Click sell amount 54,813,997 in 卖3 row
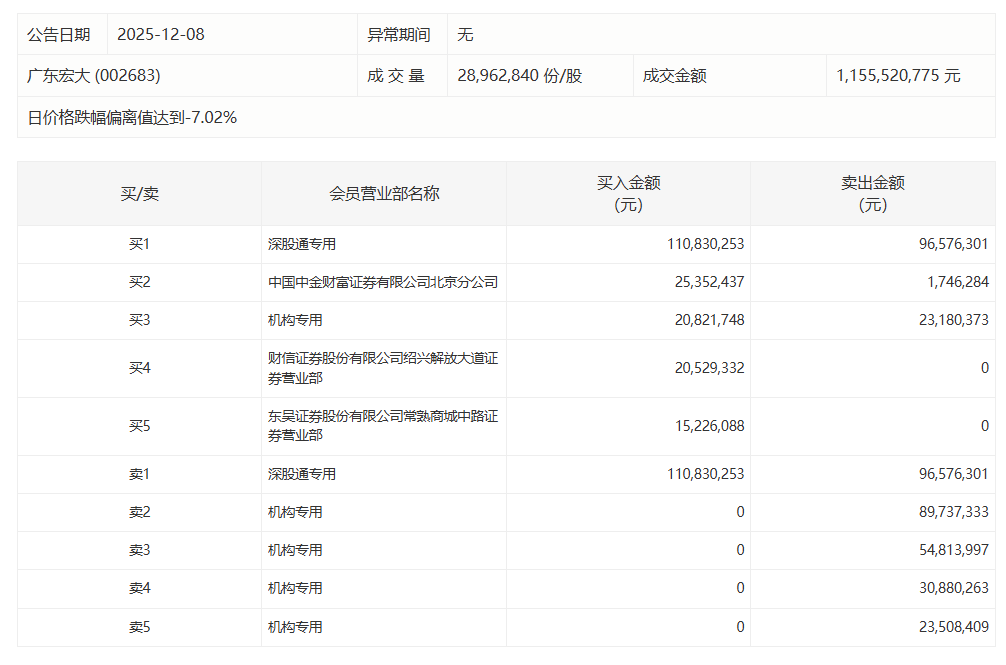Screen dimensions: 1006x665 [x=943, y=550]
